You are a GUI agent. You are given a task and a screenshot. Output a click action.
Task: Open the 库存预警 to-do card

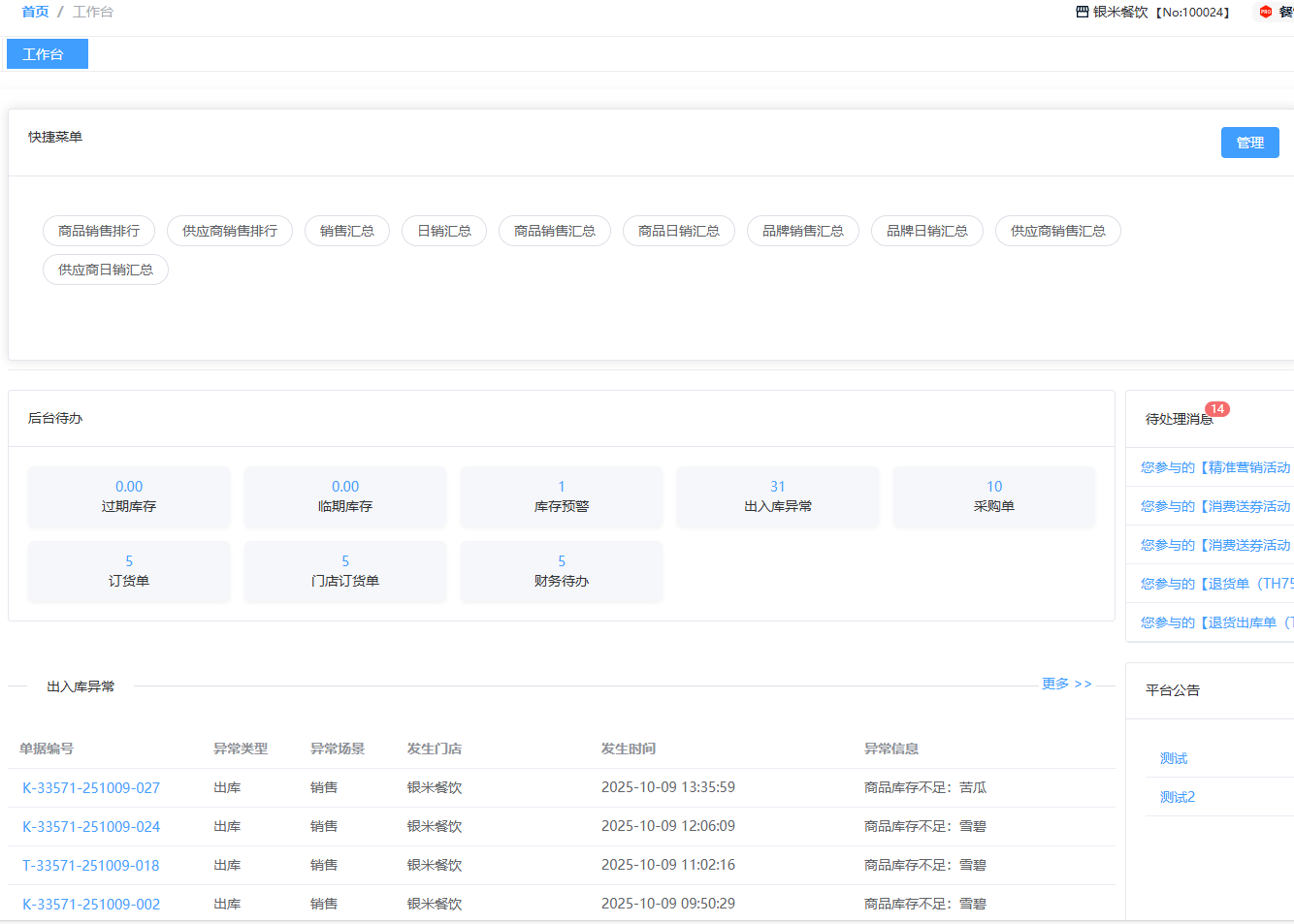(x=561, y=497)
